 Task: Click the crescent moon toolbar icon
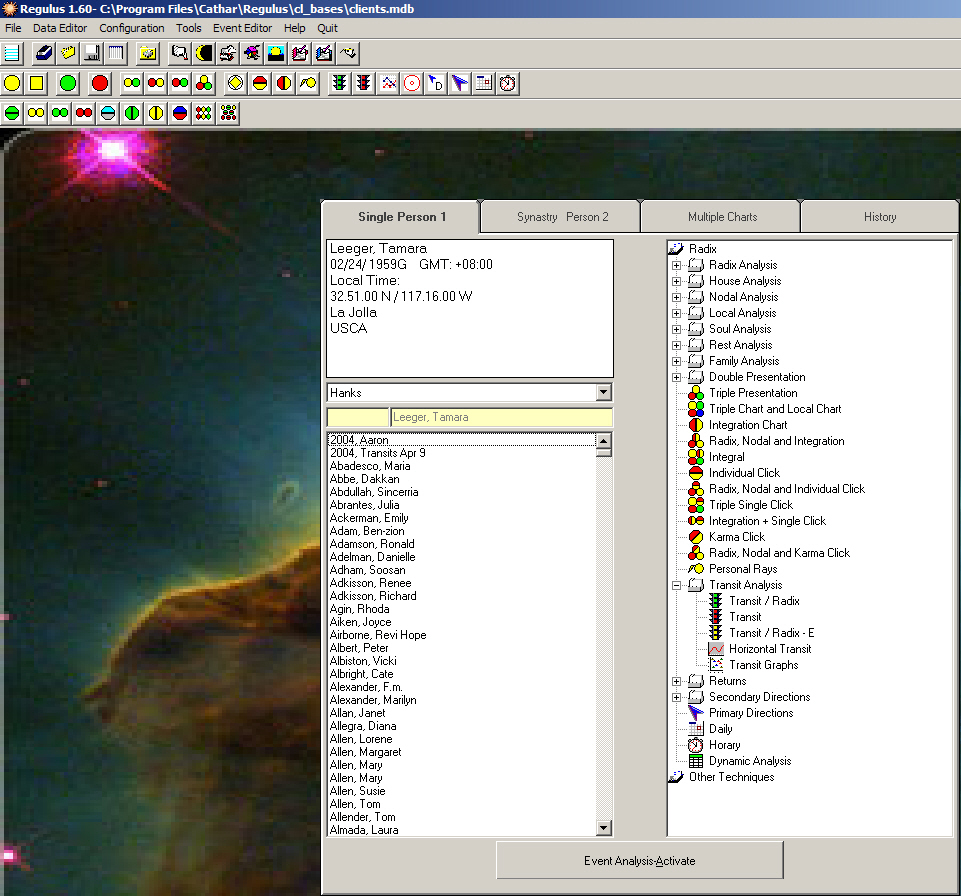click(204, 53)
